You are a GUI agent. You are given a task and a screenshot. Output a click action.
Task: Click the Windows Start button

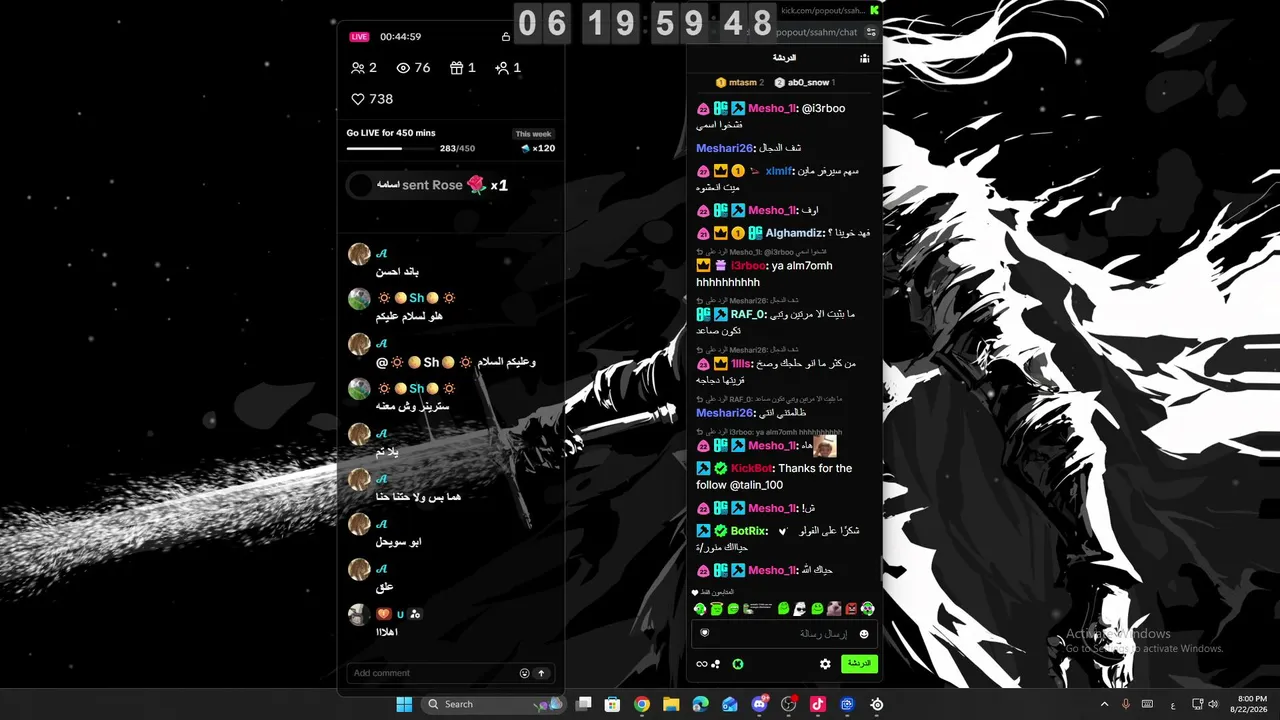point(404,704)
